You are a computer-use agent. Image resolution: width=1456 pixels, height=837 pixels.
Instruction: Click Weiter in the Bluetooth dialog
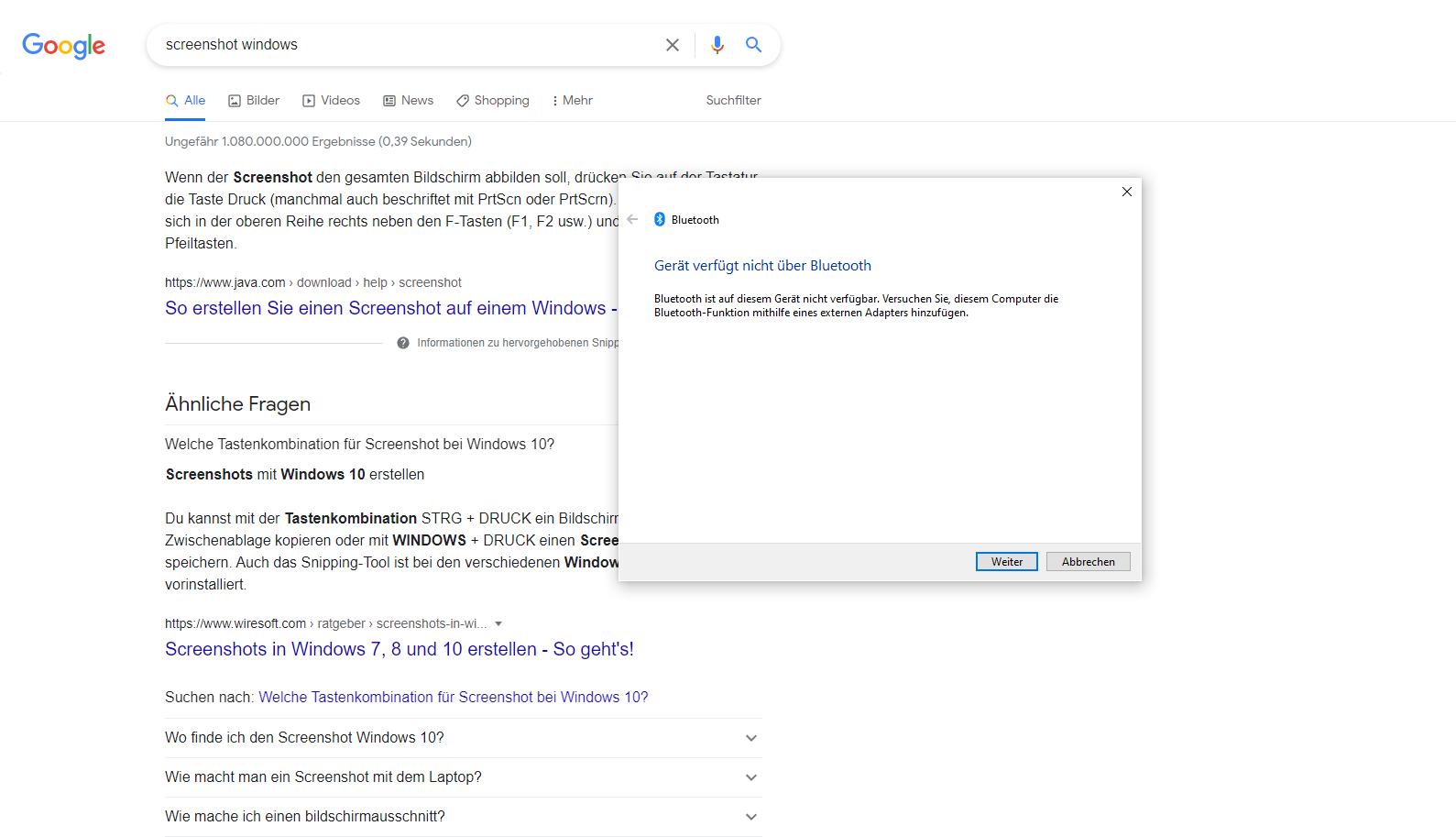tap(1007, 562)
